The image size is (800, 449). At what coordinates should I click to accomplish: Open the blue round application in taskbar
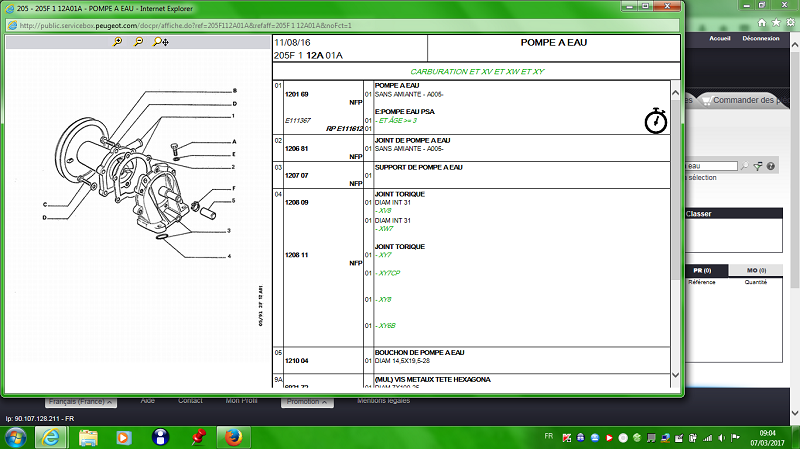pos(160,437)
